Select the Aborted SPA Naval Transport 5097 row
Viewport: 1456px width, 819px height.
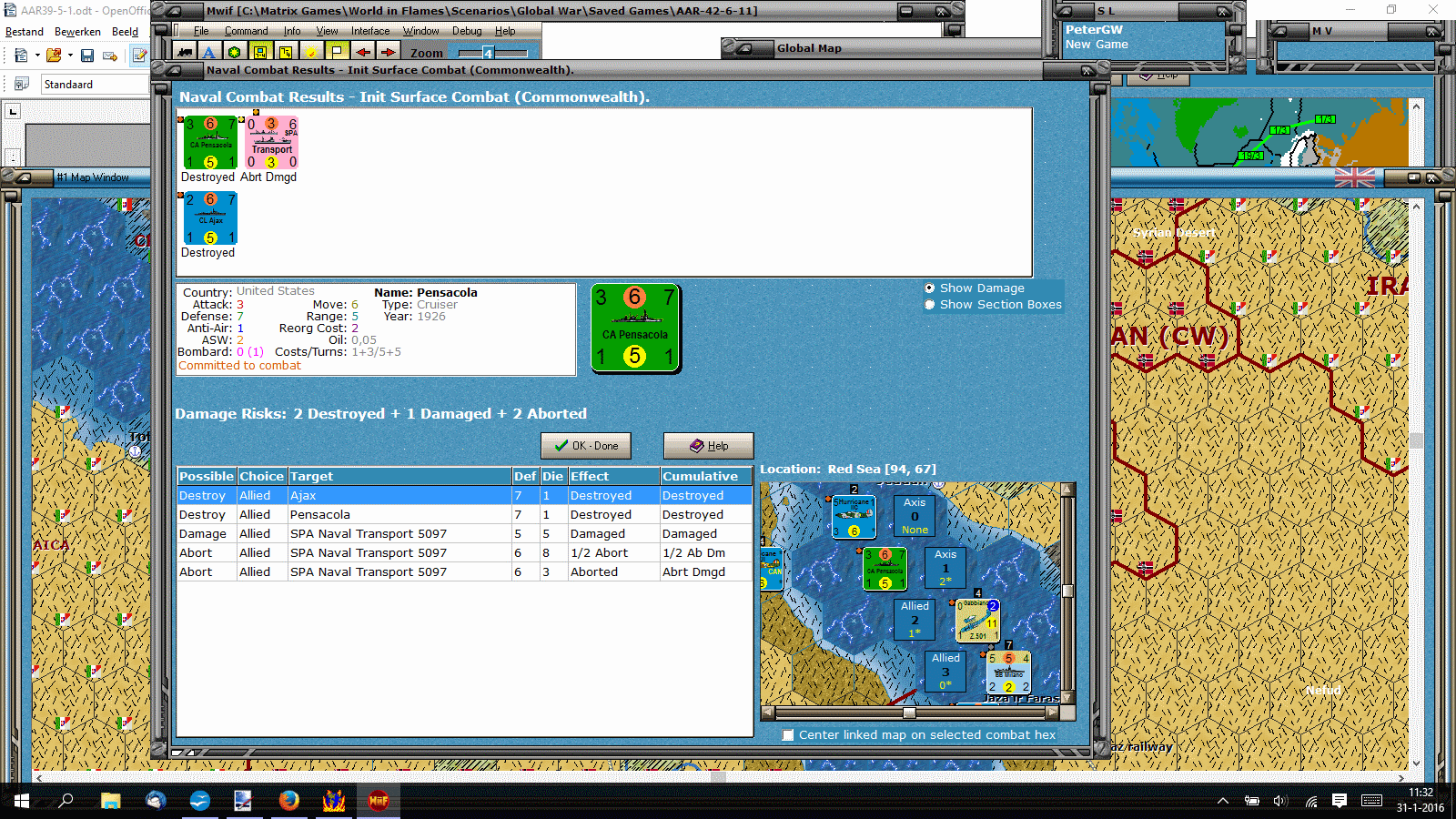tap(464, 572)
